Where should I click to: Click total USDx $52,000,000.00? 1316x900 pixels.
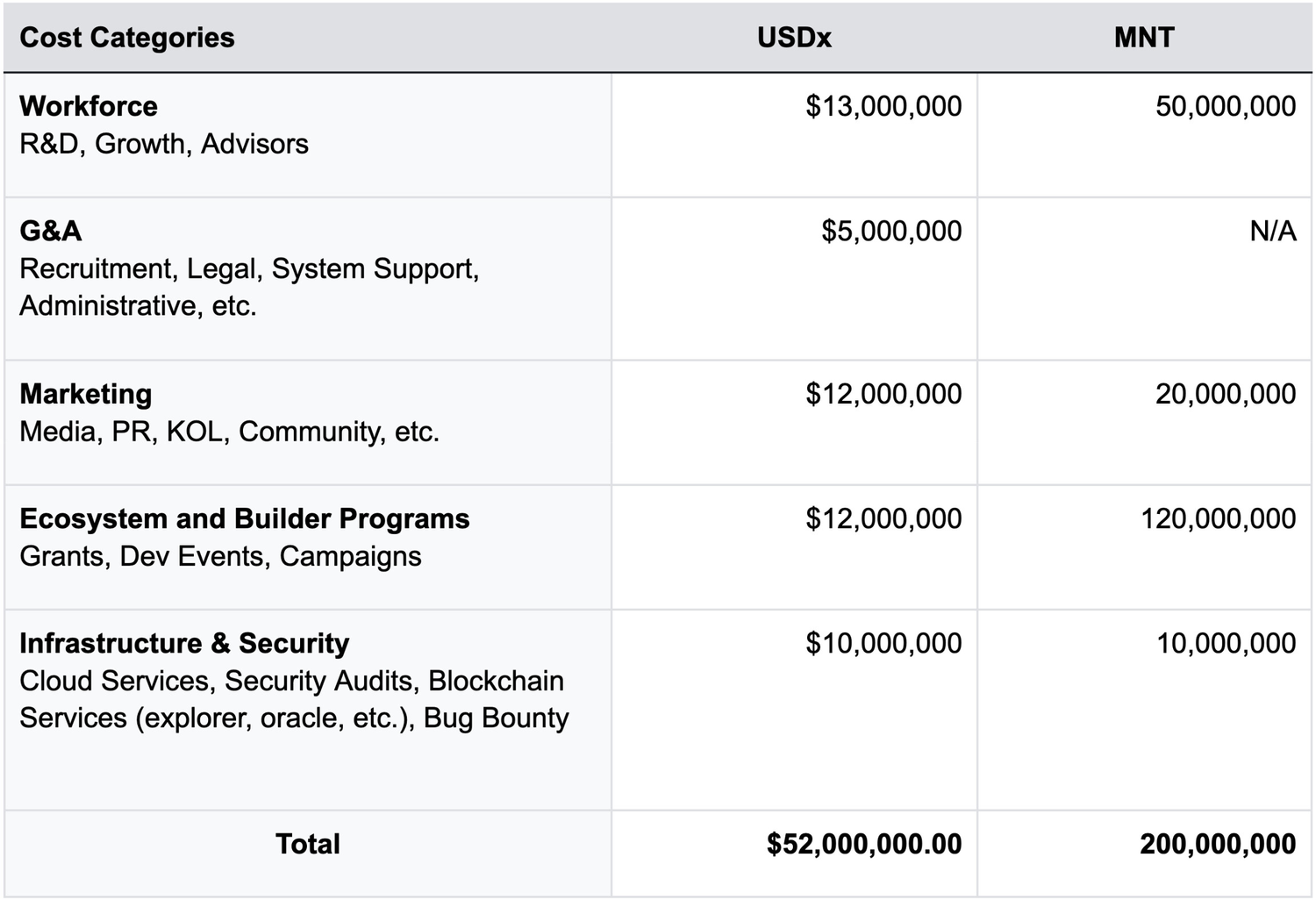point(864,844)
